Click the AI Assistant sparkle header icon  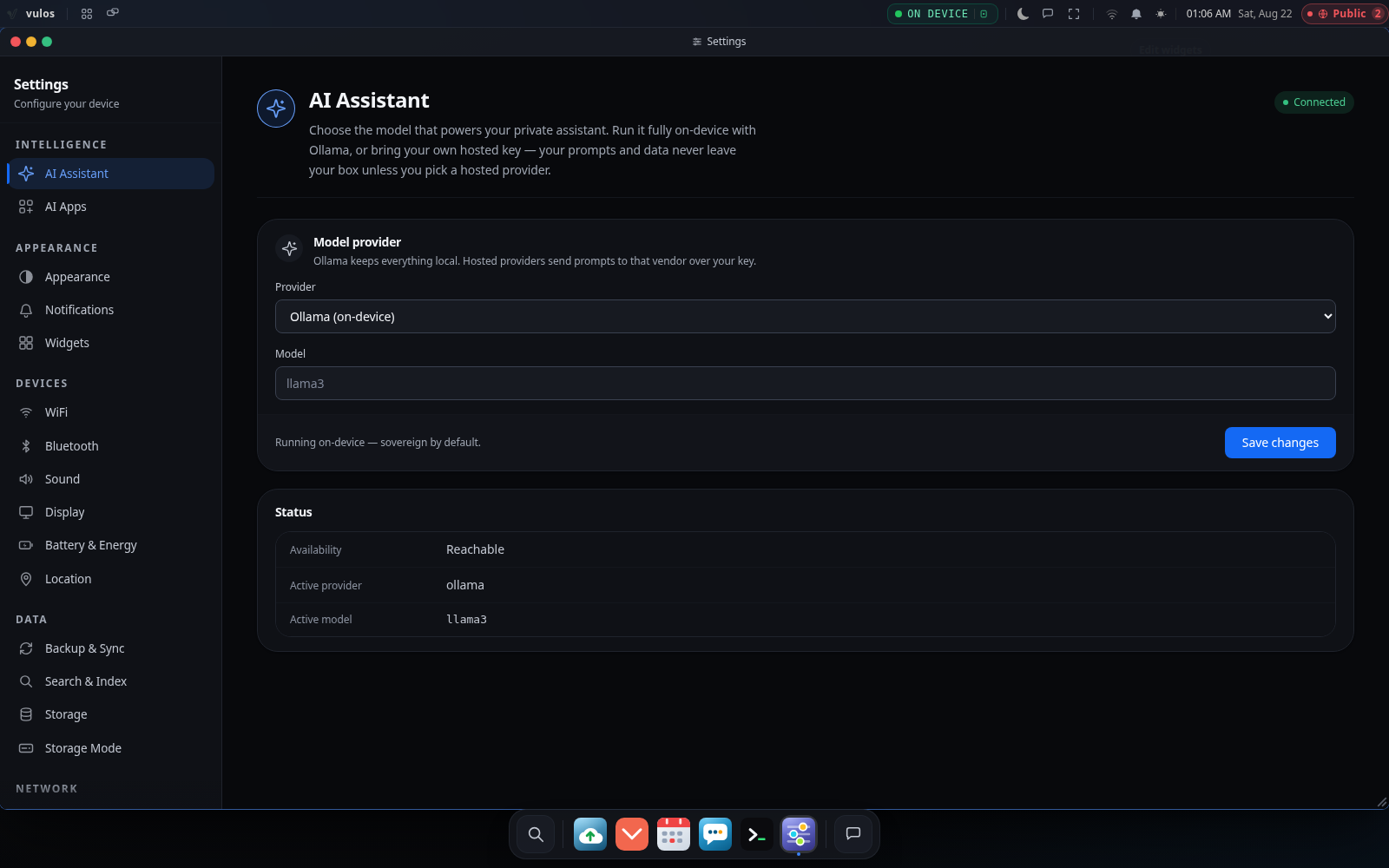pyautogui.click(x=276, y=108)
